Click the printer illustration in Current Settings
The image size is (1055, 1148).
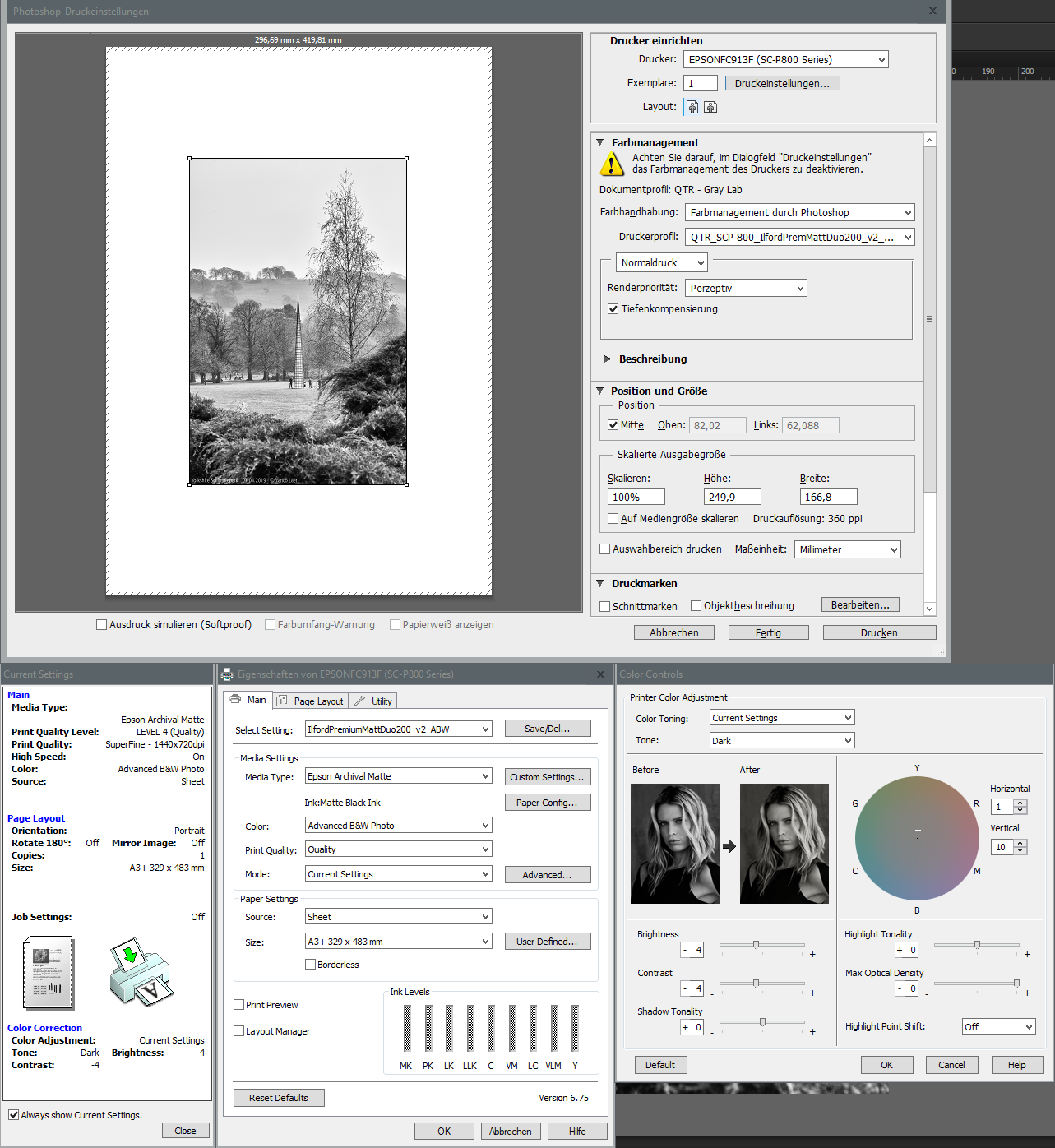click(x=141, y=973)
